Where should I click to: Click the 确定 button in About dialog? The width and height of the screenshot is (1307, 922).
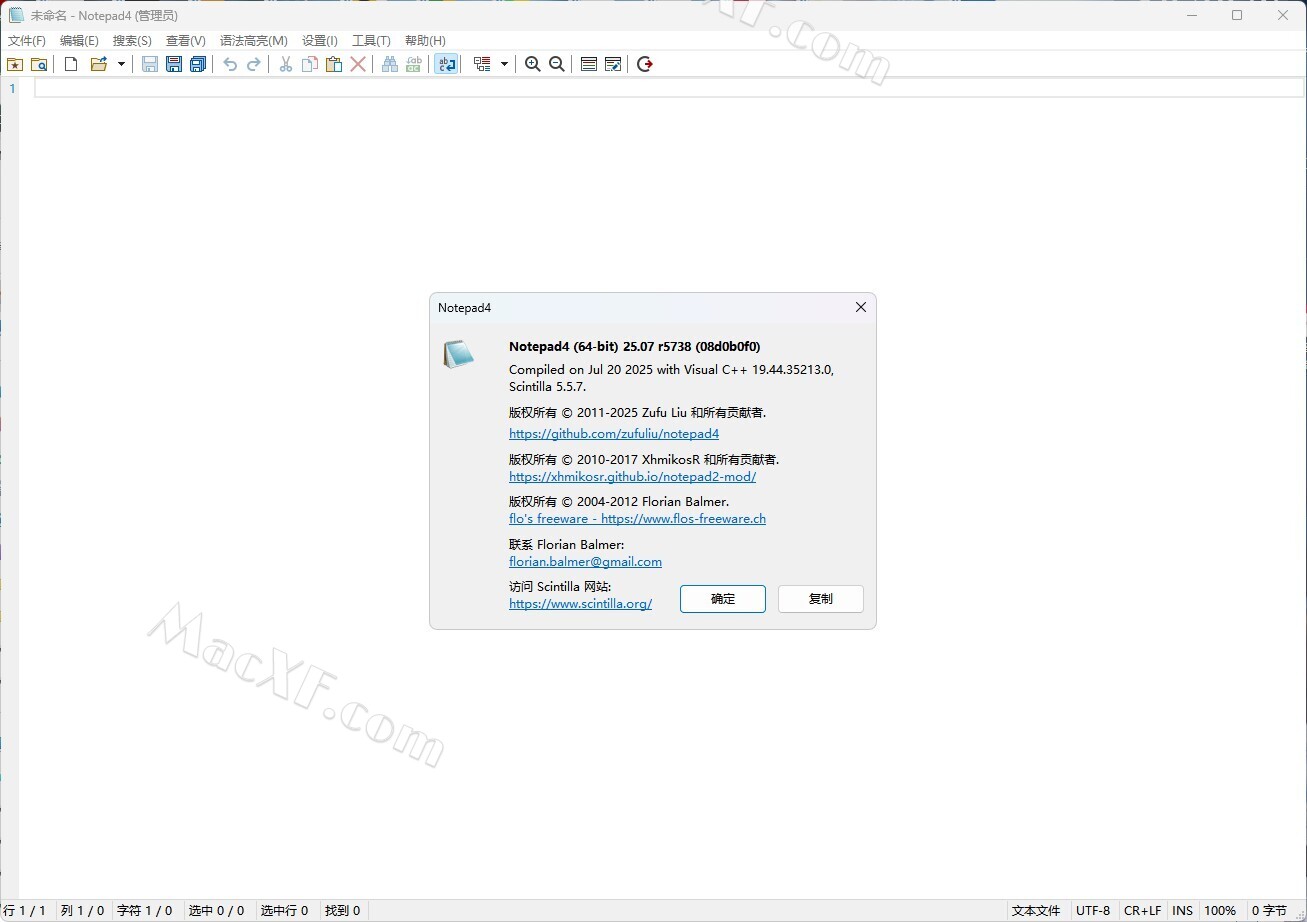pos(723,599)
